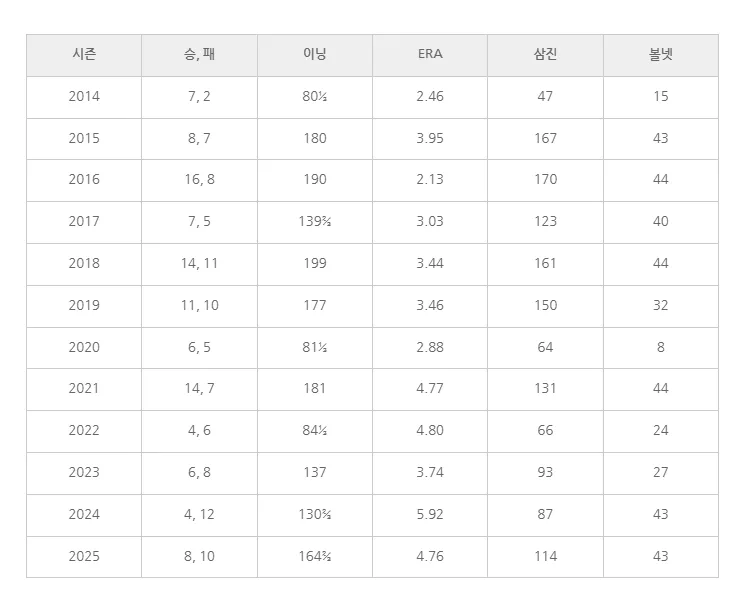Click the 2.13 ERA value
The width and height of the screenshot is (732, 594).
click(x=430, y=180)
